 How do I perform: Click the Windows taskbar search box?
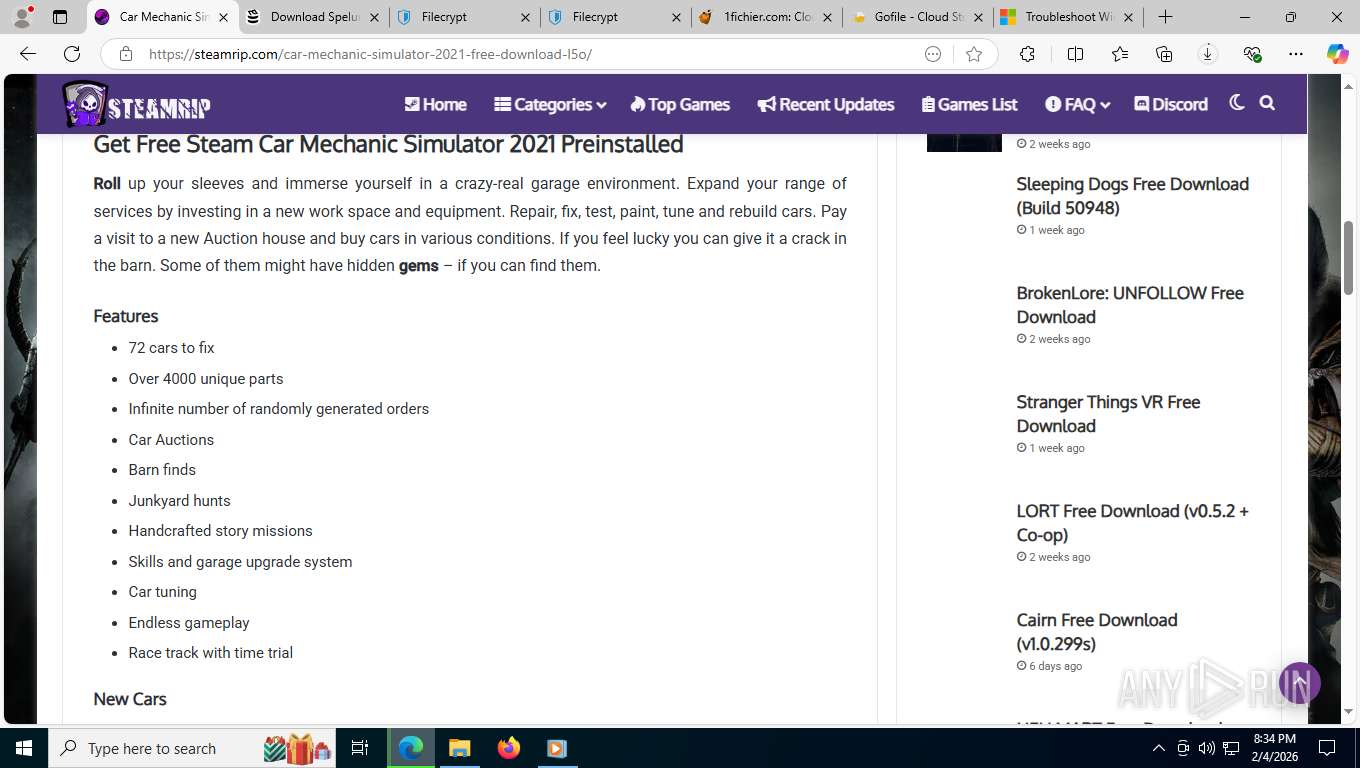pyautogui.click(x=192, y=748)
